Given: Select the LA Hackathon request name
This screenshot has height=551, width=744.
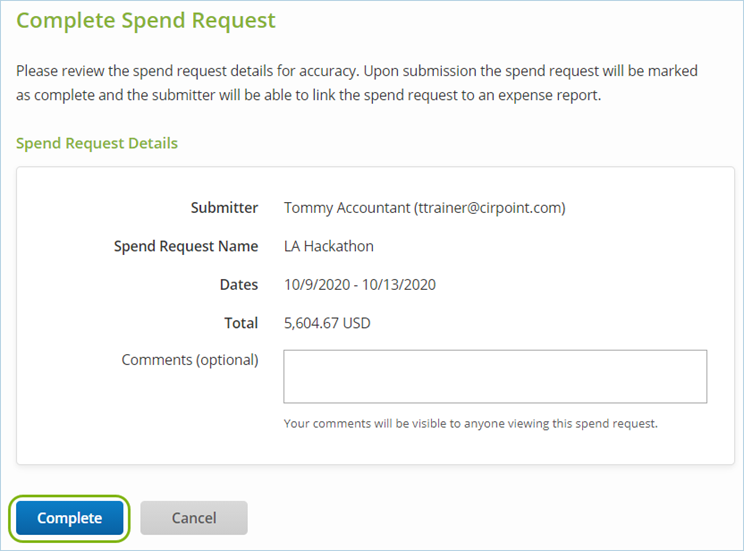Looking at the screenshot, I should (x=329, y=246).
